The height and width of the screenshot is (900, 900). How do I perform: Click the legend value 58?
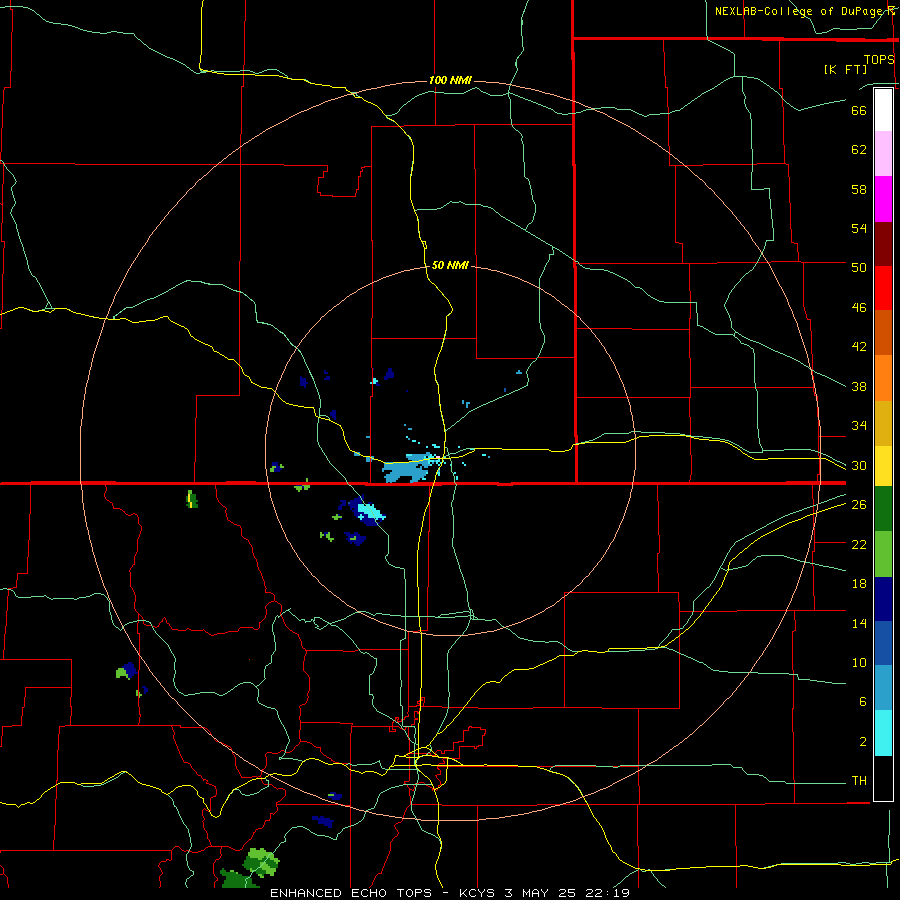pyautogui.click(x=859, y=189)
